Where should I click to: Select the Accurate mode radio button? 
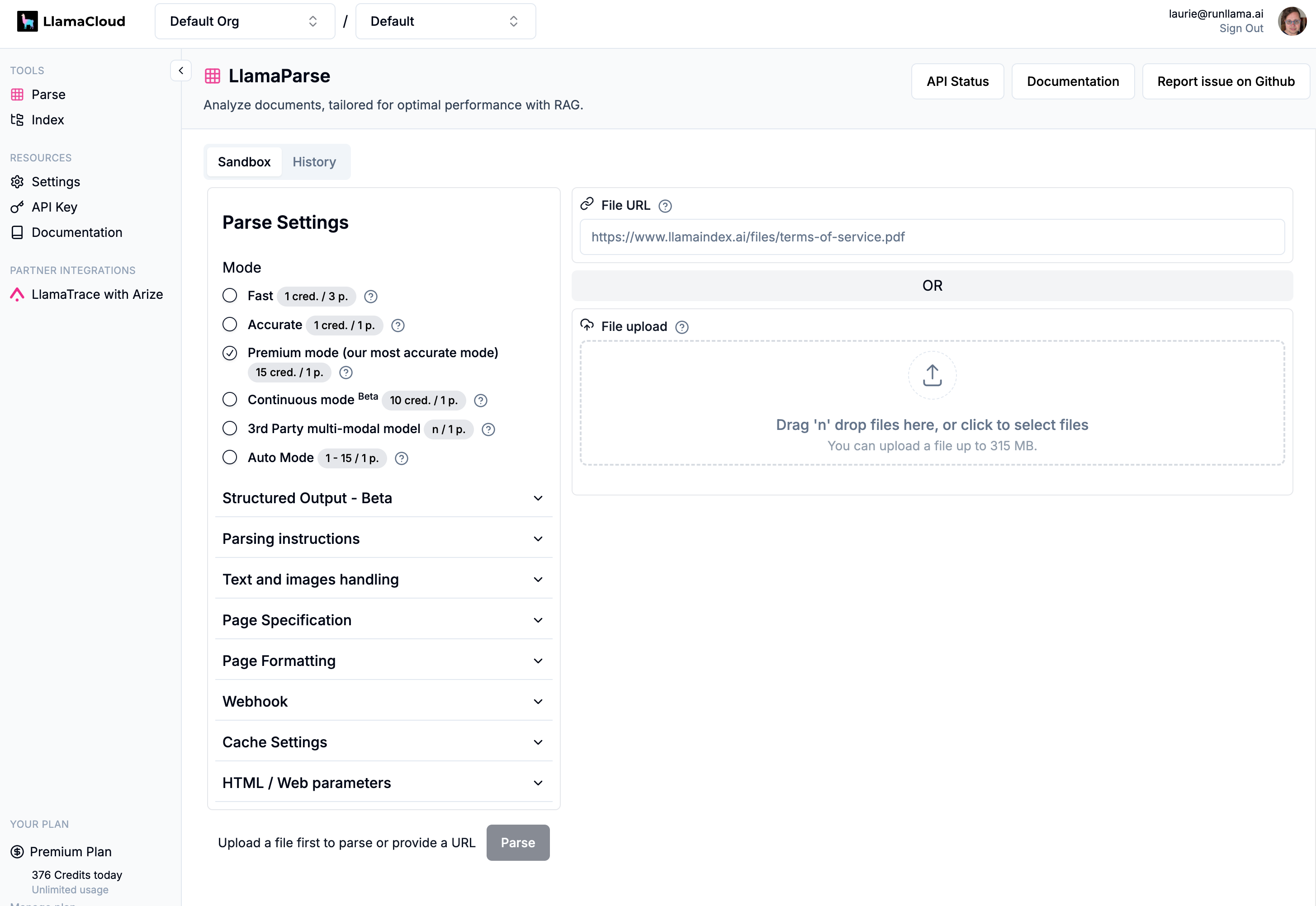click(x=229, y=324)
